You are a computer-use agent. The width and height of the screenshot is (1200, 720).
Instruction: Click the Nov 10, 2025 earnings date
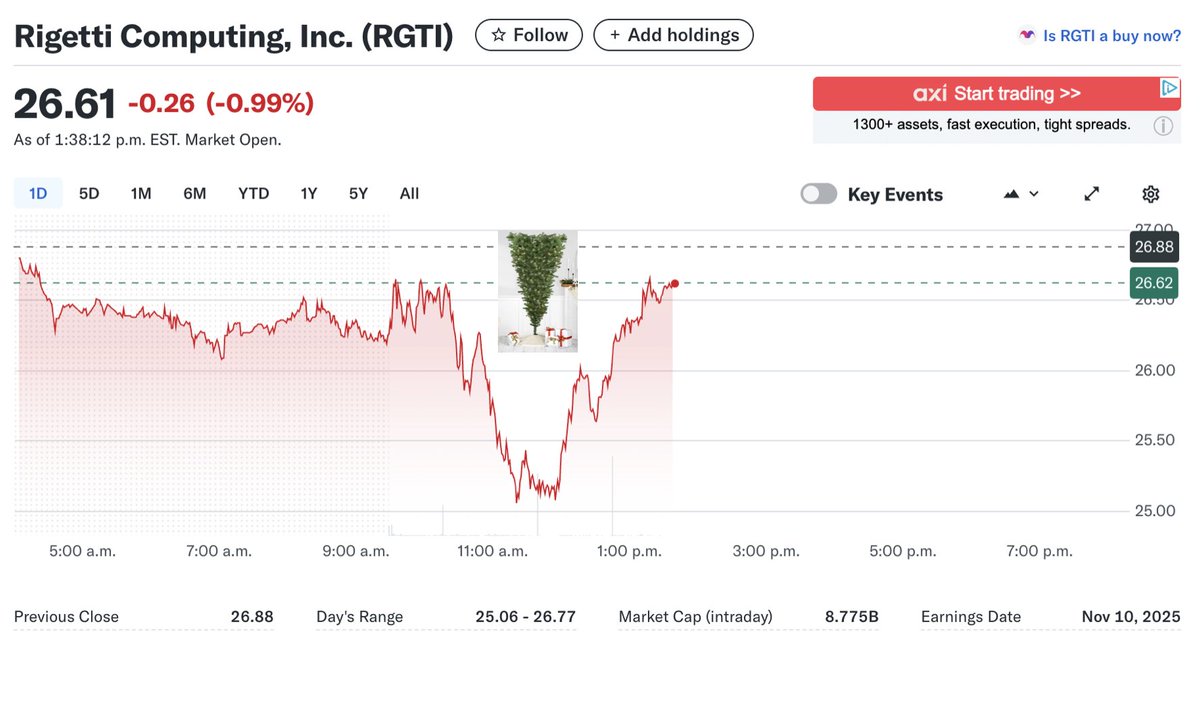point(1131,617)
